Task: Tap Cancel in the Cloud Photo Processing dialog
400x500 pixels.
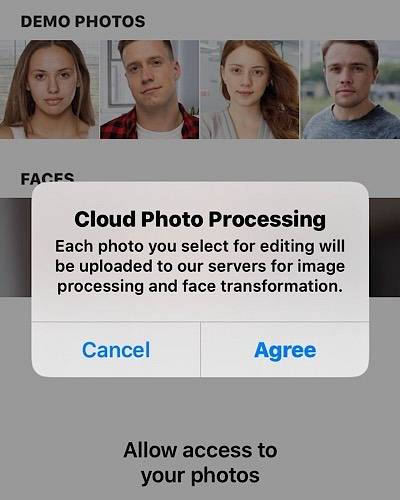Action: tap(116, 349)
